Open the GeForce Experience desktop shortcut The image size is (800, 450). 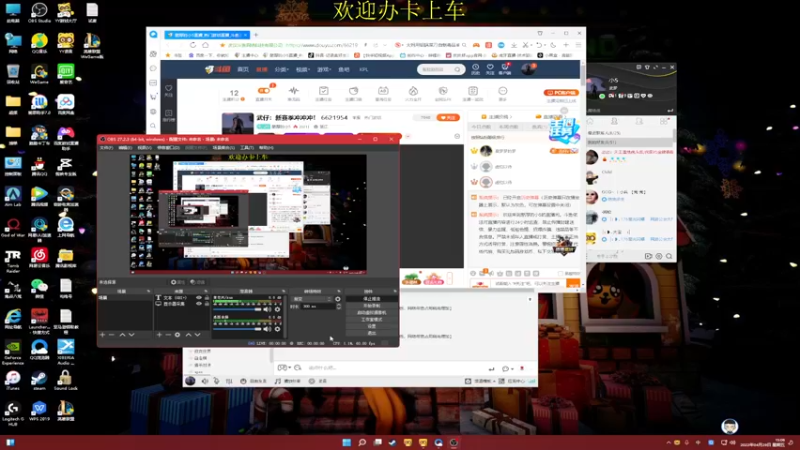pos(13,351)
